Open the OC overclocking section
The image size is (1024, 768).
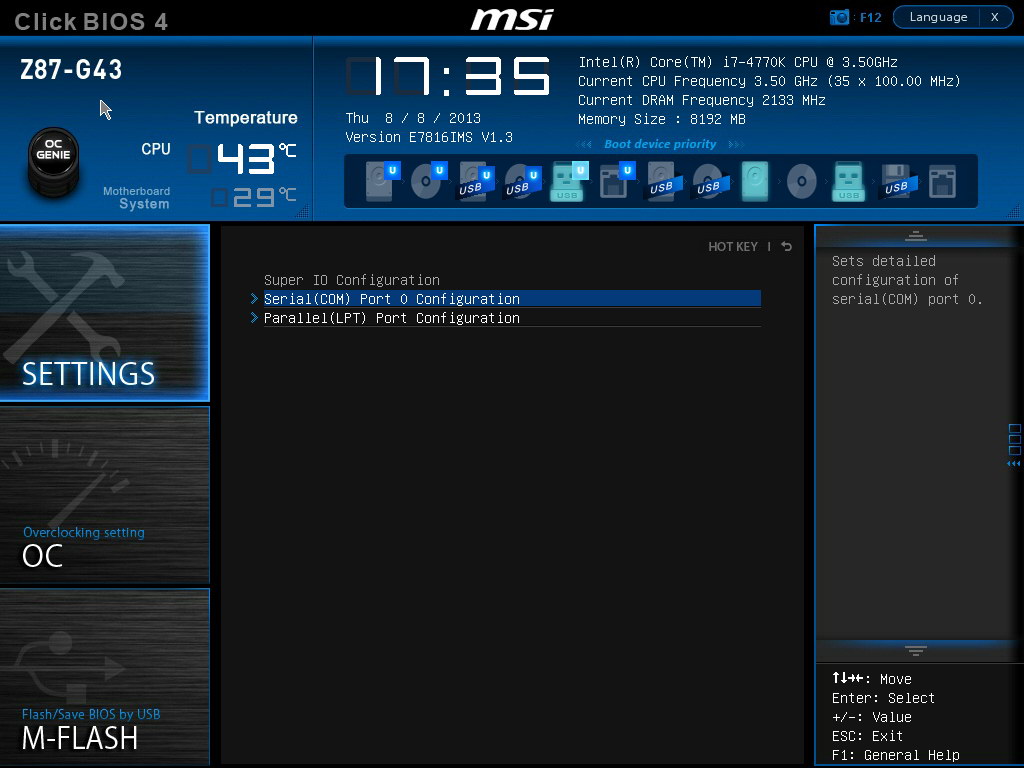pyautogui.click(x=104, y=494)
